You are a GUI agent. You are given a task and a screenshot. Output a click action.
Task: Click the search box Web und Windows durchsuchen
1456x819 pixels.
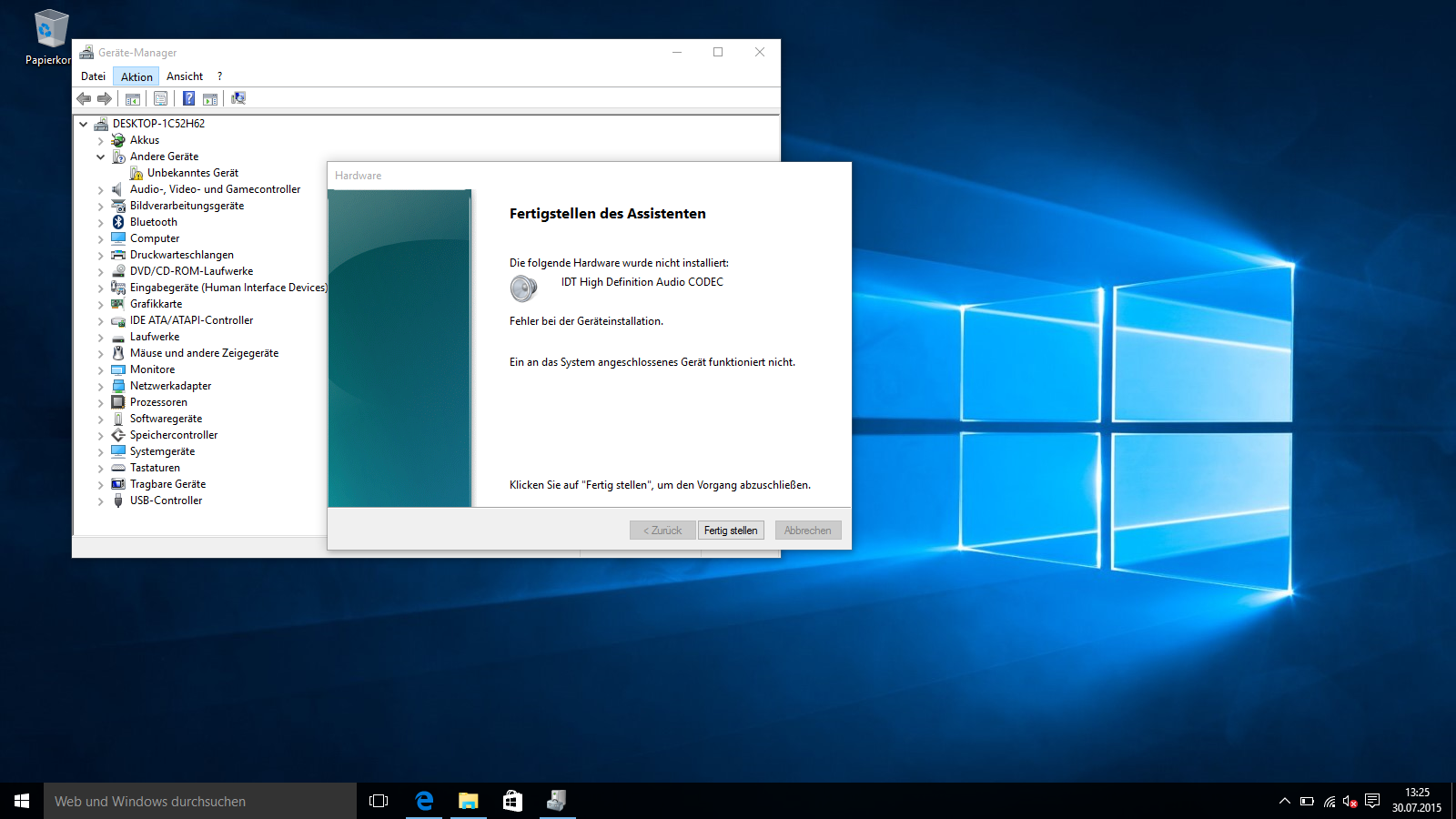point(200,801)
